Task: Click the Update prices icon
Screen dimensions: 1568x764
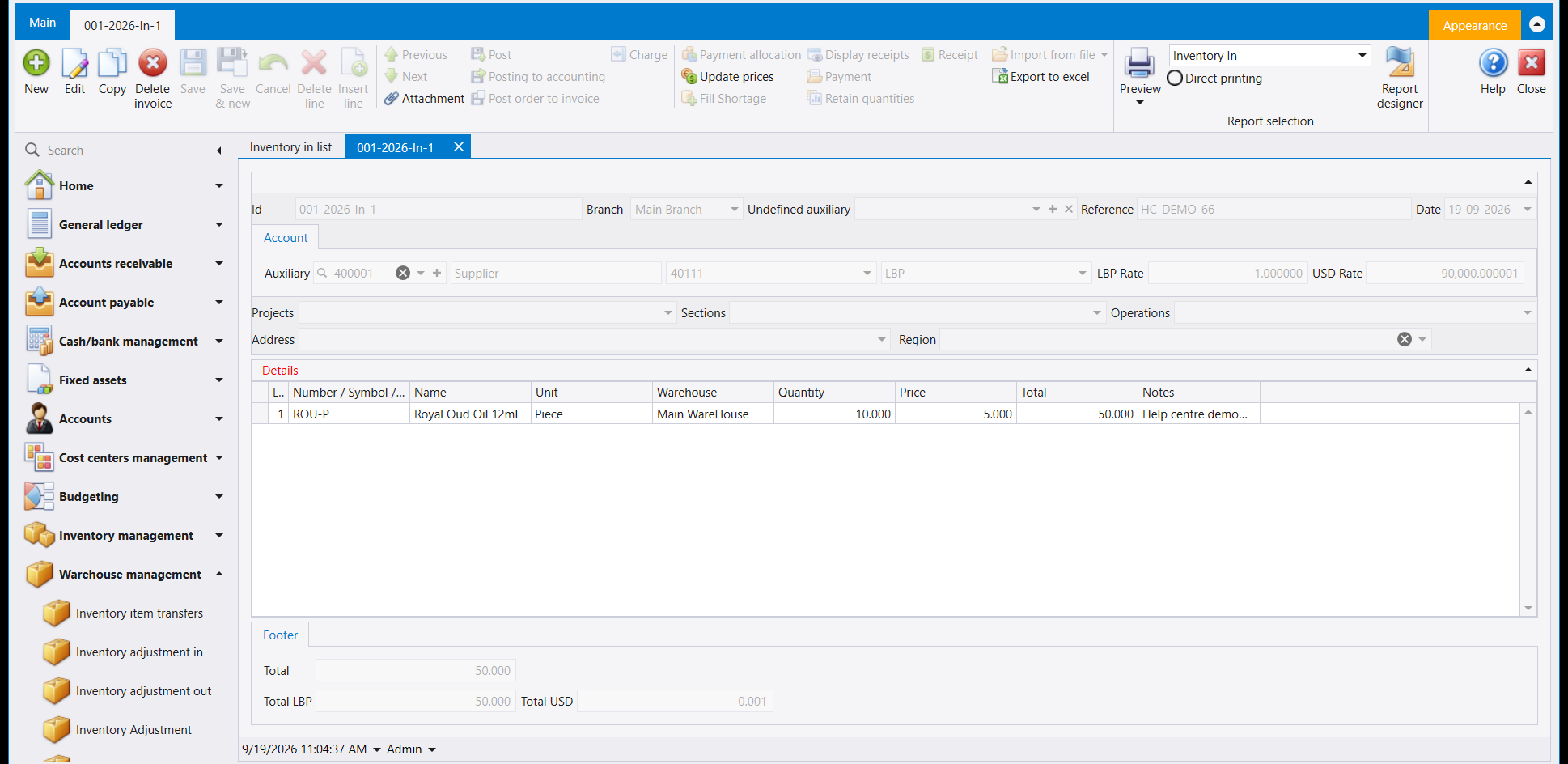Action: coord(689,77)
